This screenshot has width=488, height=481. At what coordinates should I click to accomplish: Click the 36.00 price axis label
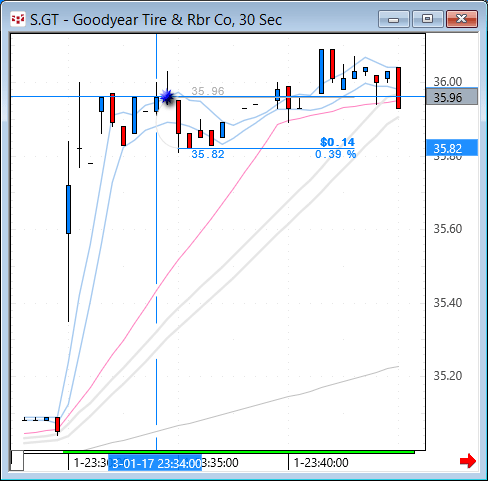click(448, 81)
